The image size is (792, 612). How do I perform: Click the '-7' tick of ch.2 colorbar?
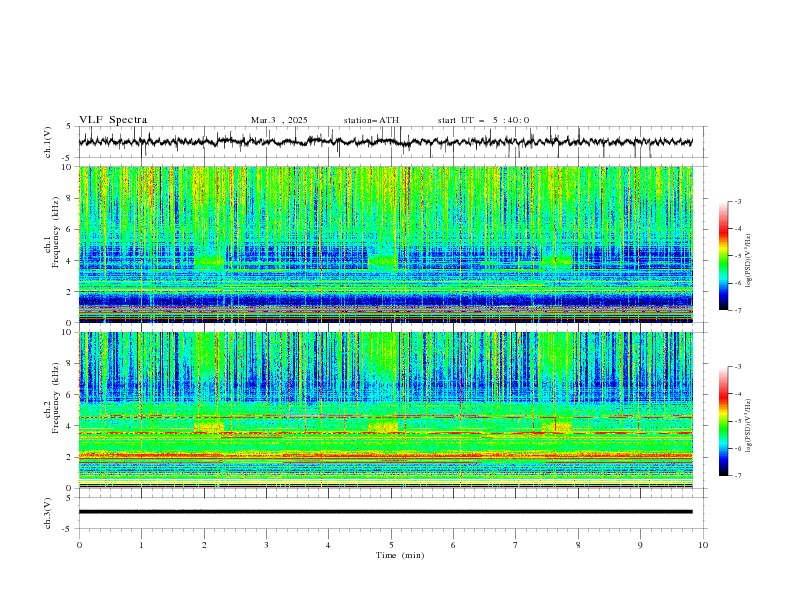point(738,475)
